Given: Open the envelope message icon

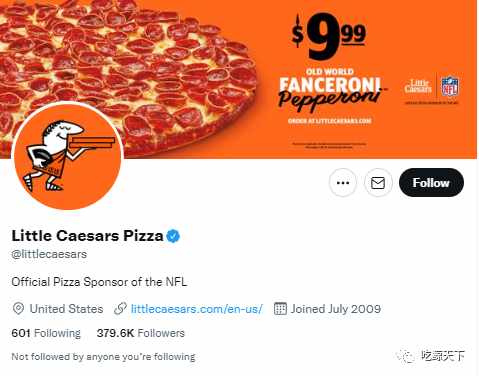Looking at the screenshot, I should [x=378, y=183].
